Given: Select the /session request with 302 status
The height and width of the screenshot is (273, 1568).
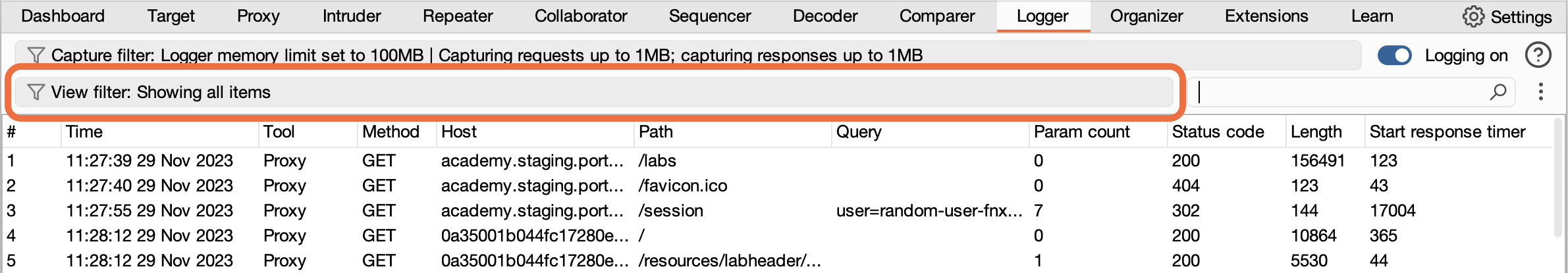Looking at the screenshot, I should click(x=670, y=211).
